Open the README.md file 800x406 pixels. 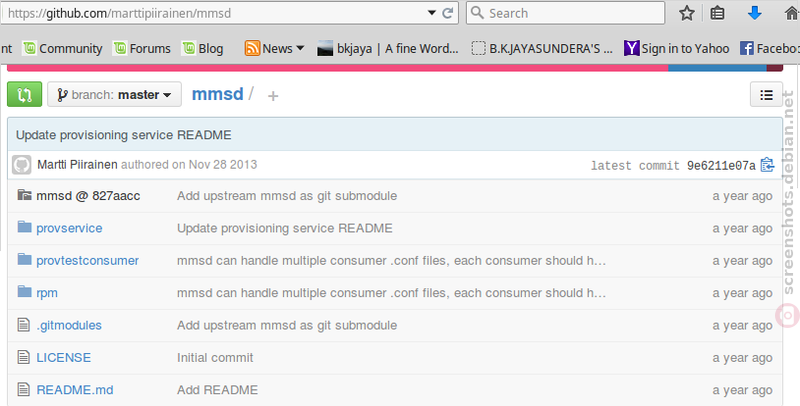[x=74, y=390]
